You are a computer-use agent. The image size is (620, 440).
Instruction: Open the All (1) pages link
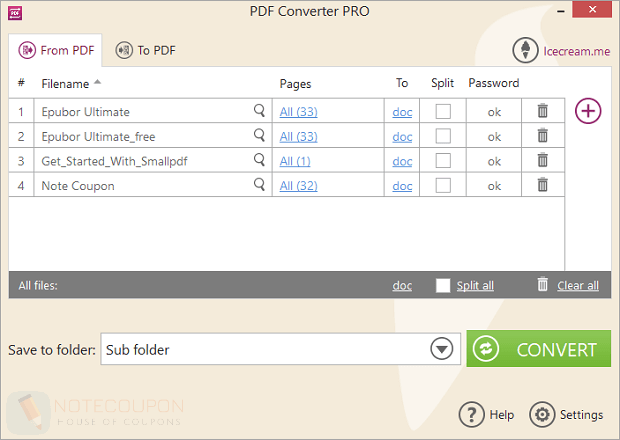coord(295,161)
